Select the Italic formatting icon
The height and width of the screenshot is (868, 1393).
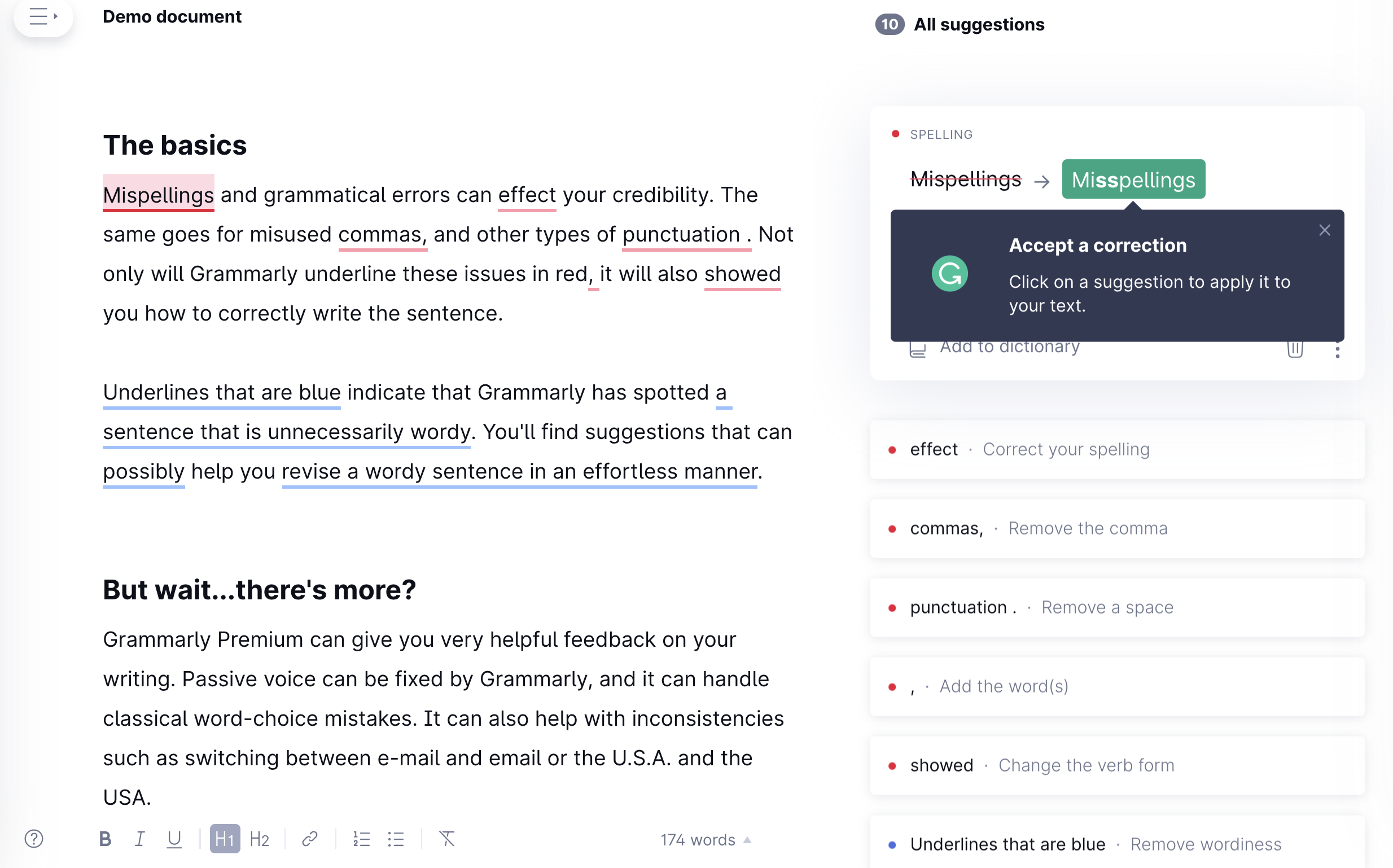(x=142, y=837)
